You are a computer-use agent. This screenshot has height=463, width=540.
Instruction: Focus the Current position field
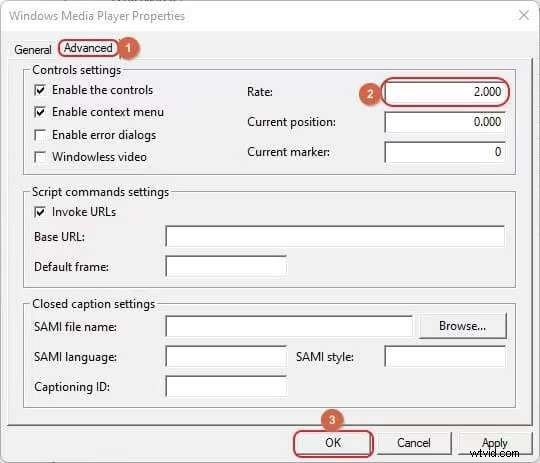(x=445, y=122)
